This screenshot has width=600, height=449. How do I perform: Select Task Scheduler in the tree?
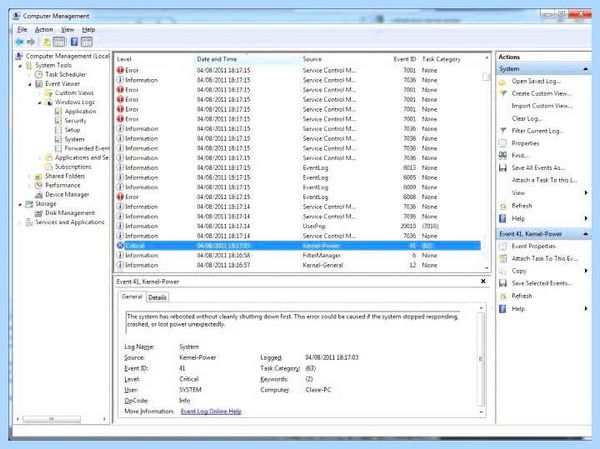pyautogui.click(x=65, y=74)
